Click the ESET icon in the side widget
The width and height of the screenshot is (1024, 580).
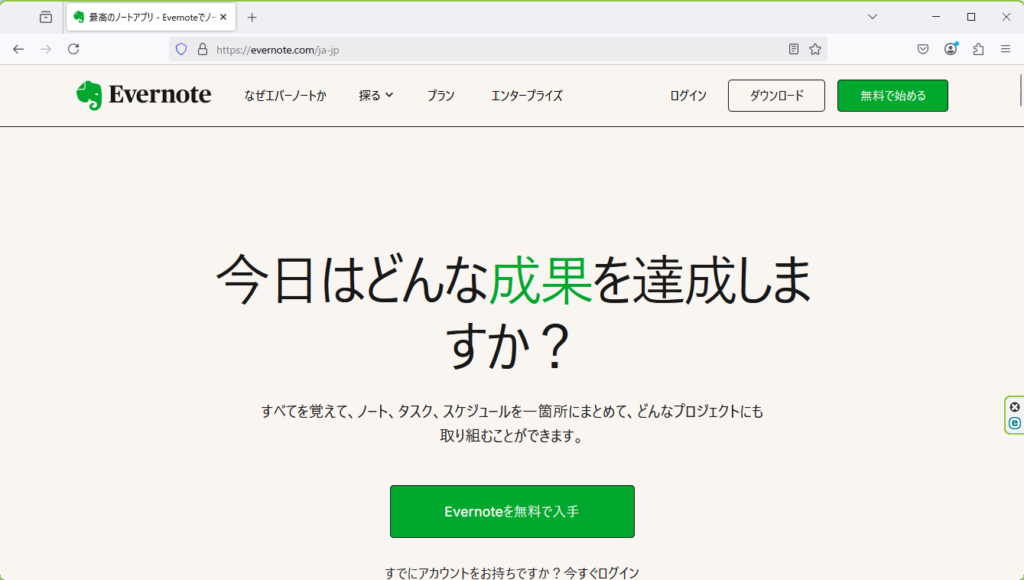(1015, 423)
